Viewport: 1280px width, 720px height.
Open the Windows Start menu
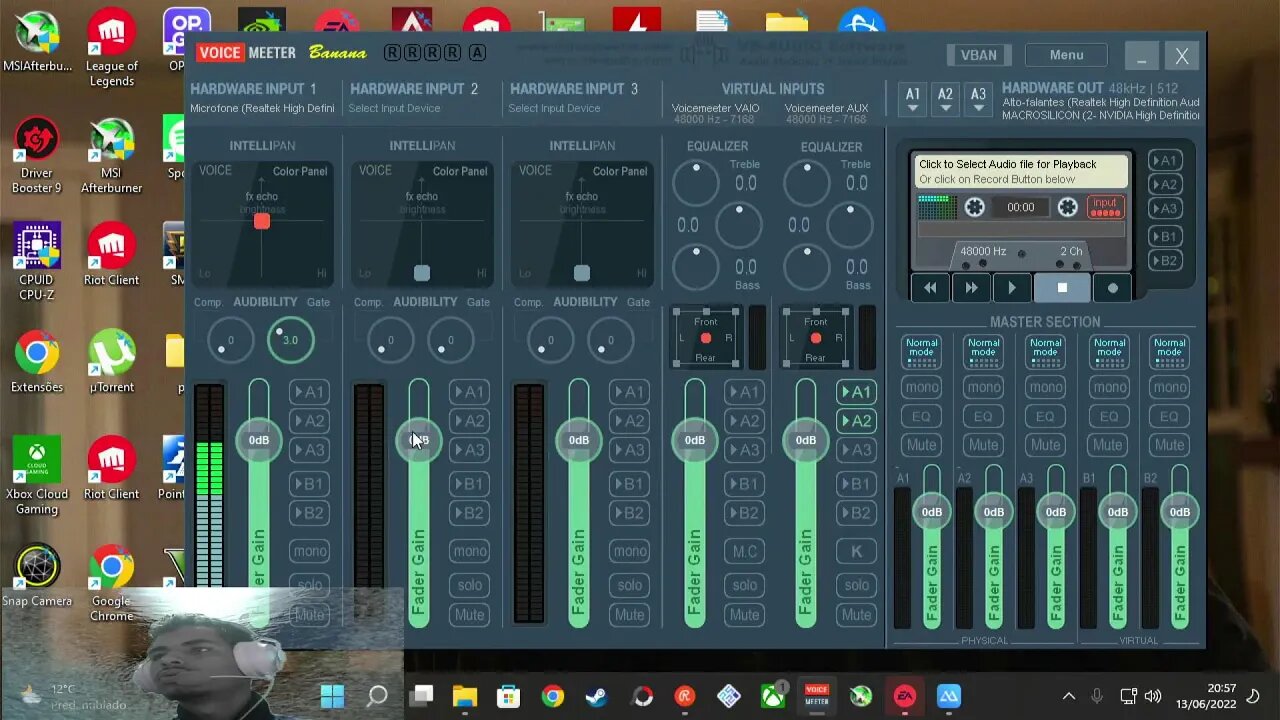click(x=332, y=696)
